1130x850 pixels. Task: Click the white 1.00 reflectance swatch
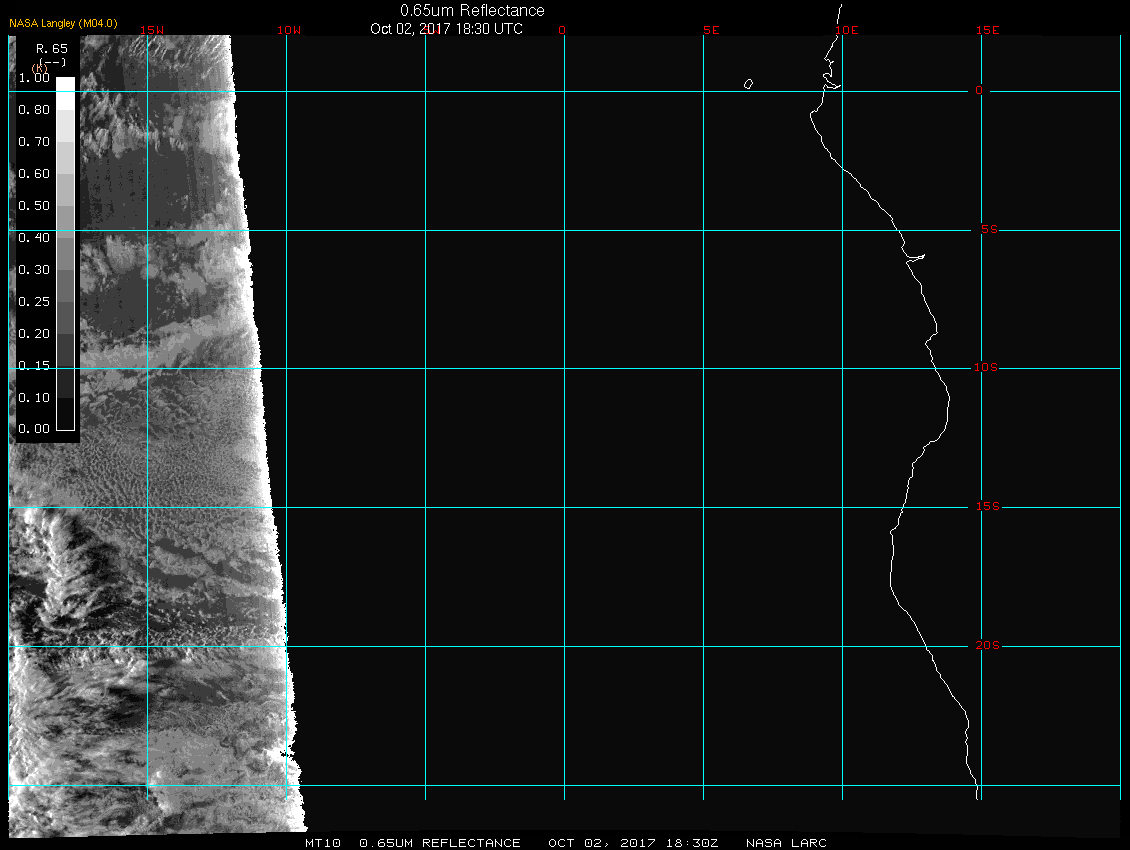(x=65, y=84)
